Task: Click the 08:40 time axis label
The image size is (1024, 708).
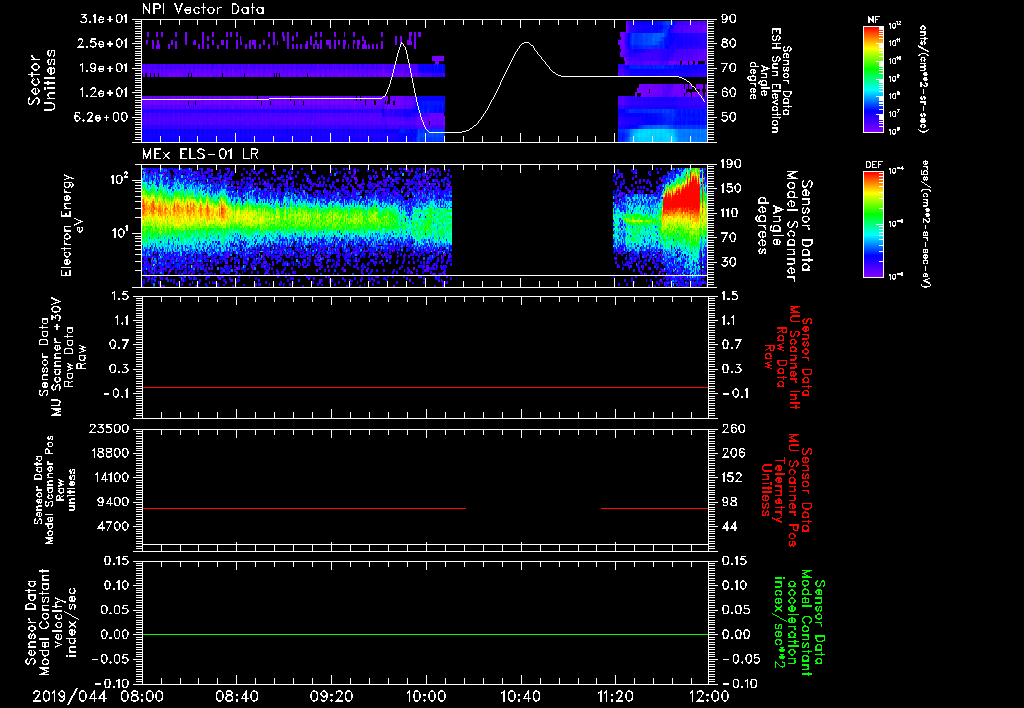Action: coord(238,696)
